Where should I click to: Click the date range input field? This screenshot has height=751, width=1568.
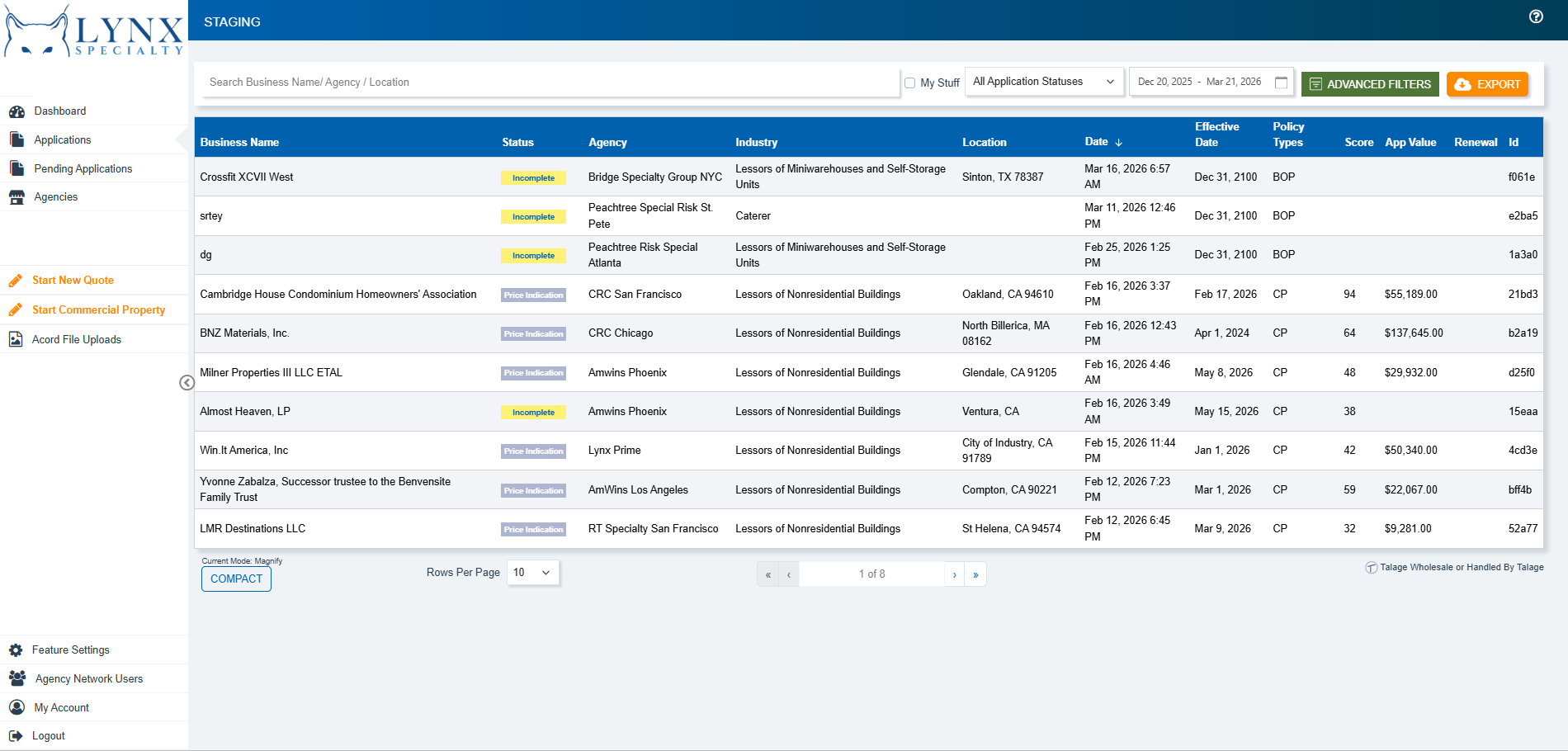pyautogui.click(x=1211, y=83)
